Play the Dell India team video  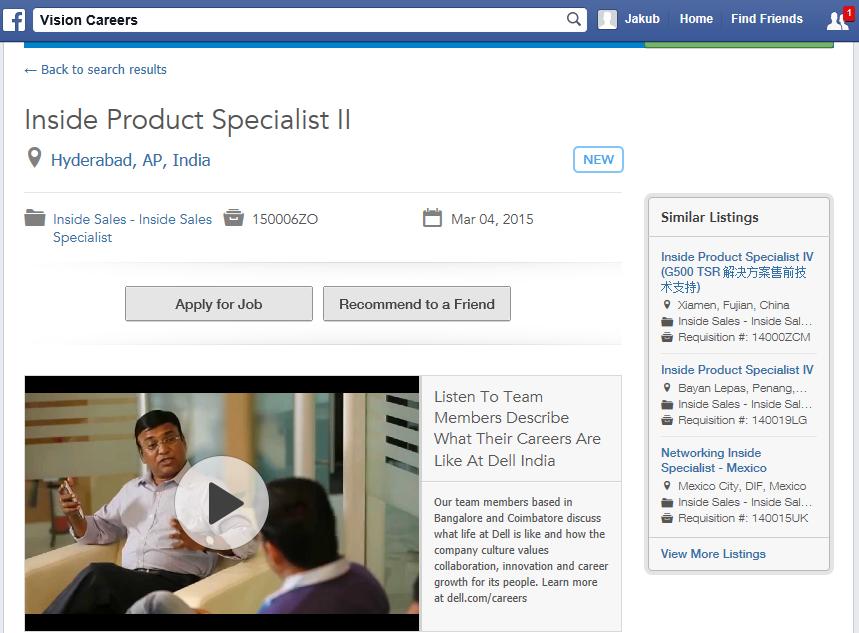click(222, 503)
